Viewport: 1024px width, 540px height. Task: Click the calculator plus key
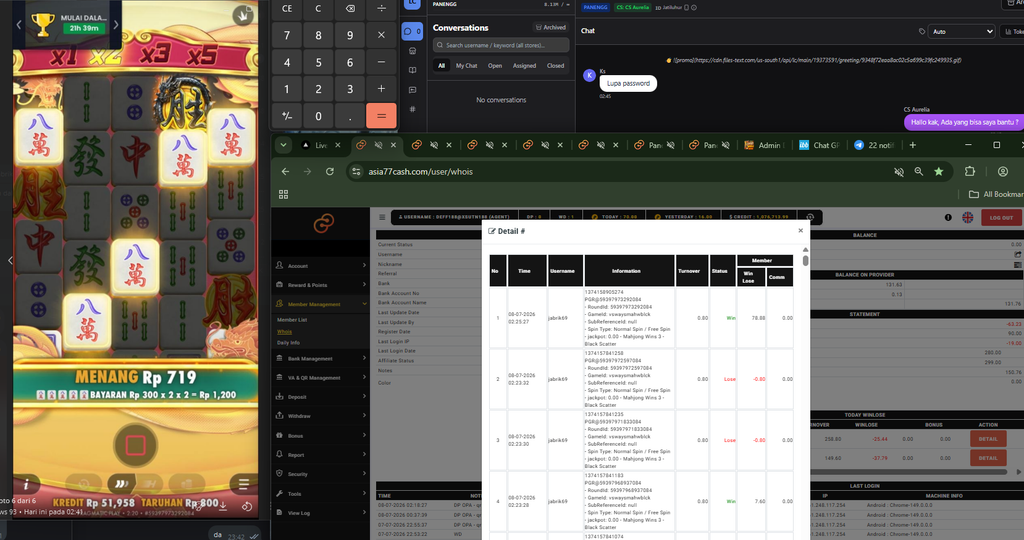(381, 89)
